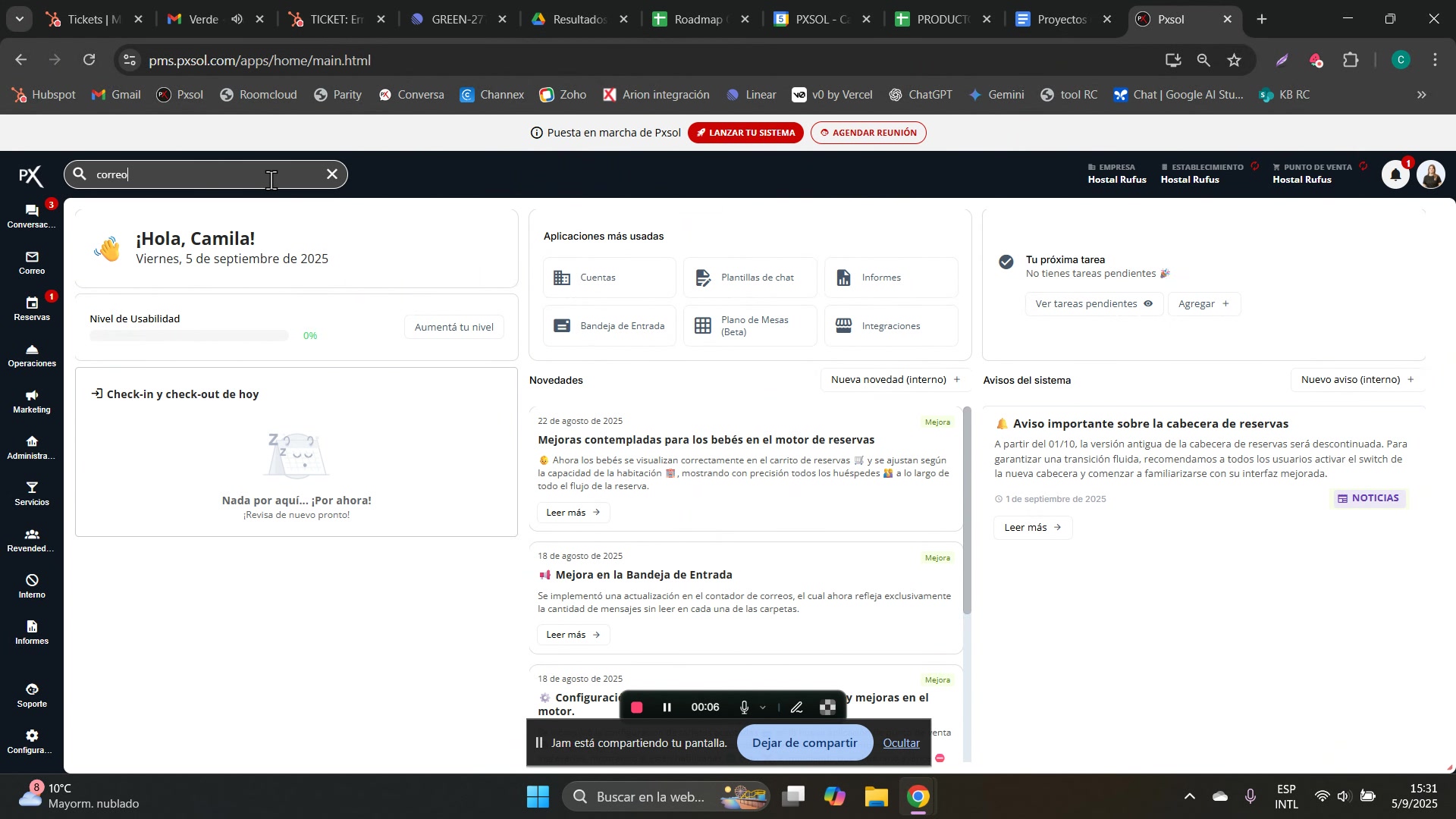1456x819 pixels.
Task: Open the Correo mail icon in sidebar
Action: [x=32, y=262]
